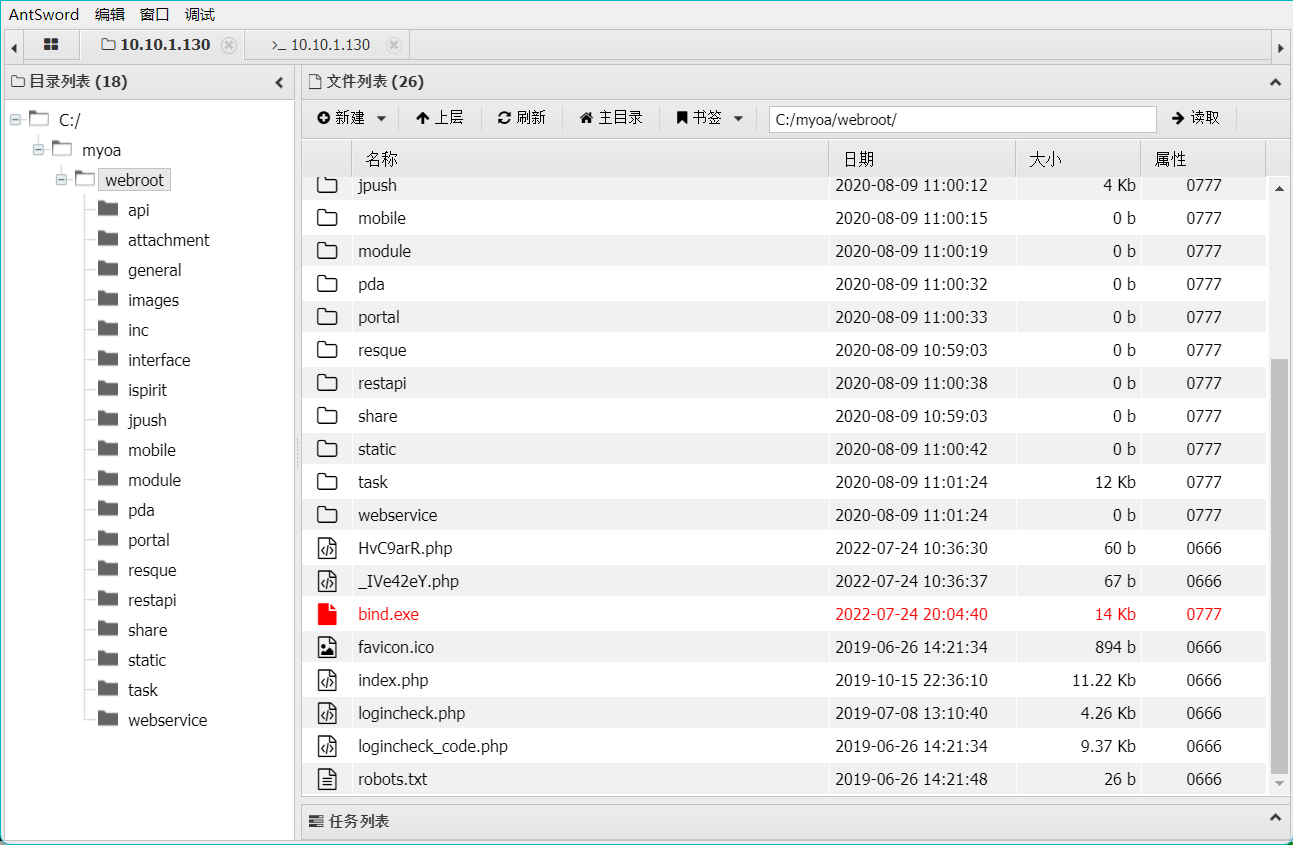Screen dimensions: 1293x845
Task: Click the resque folder icon in file list
Action: pyautogui.click(x=327, y=350)
